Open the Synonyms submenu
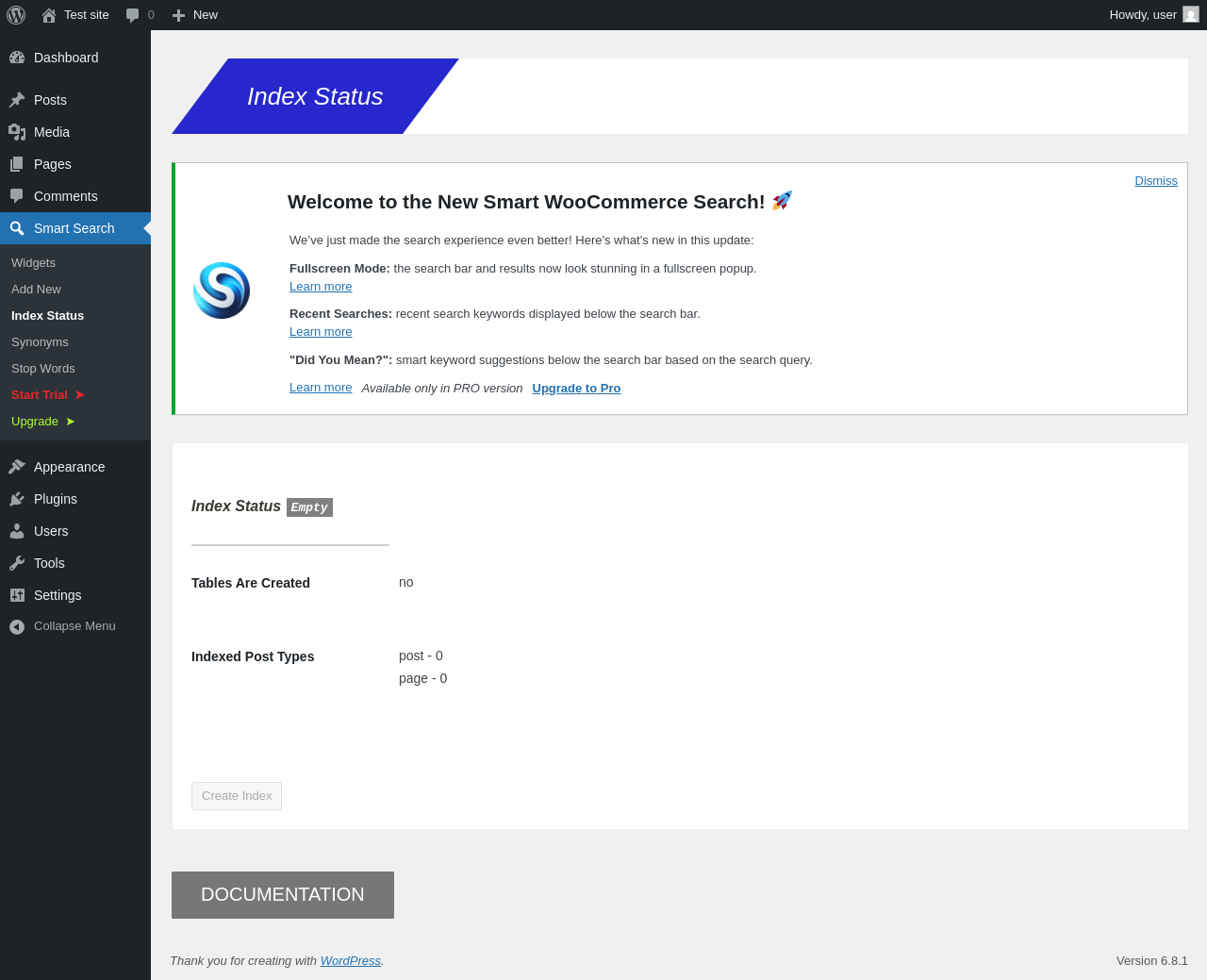Image resolution: width=1207 pixels, height=980 pixels. click(75, 342)
